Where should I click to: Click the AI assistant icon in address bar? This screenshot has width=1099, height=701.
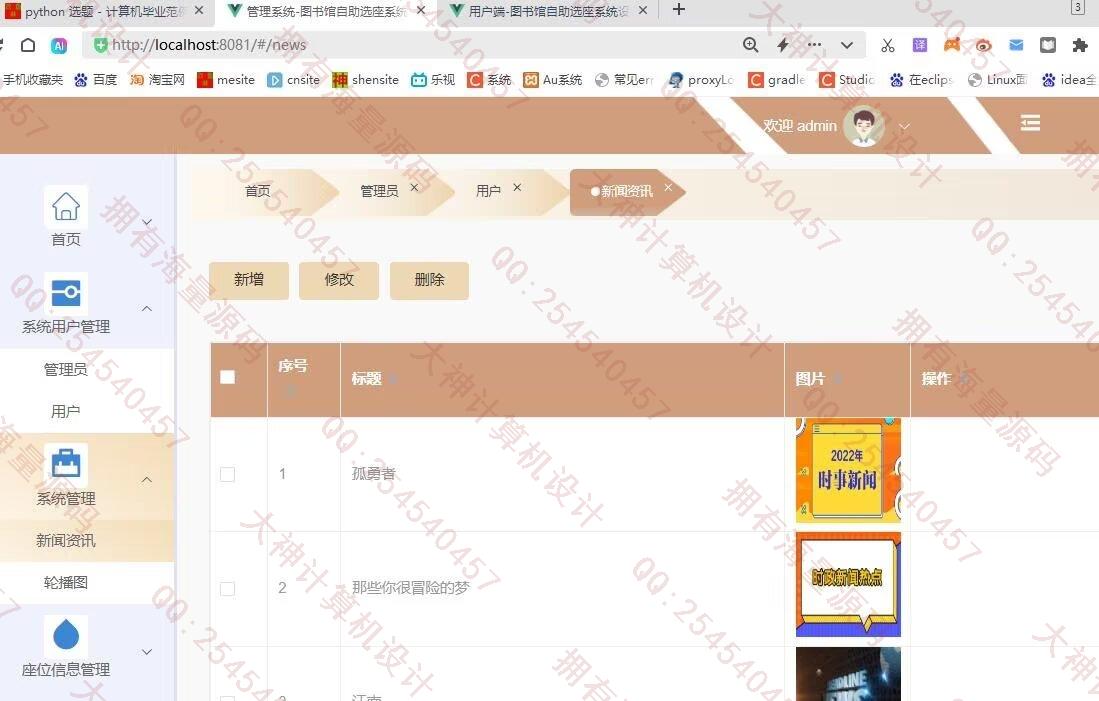click(59, 46)
